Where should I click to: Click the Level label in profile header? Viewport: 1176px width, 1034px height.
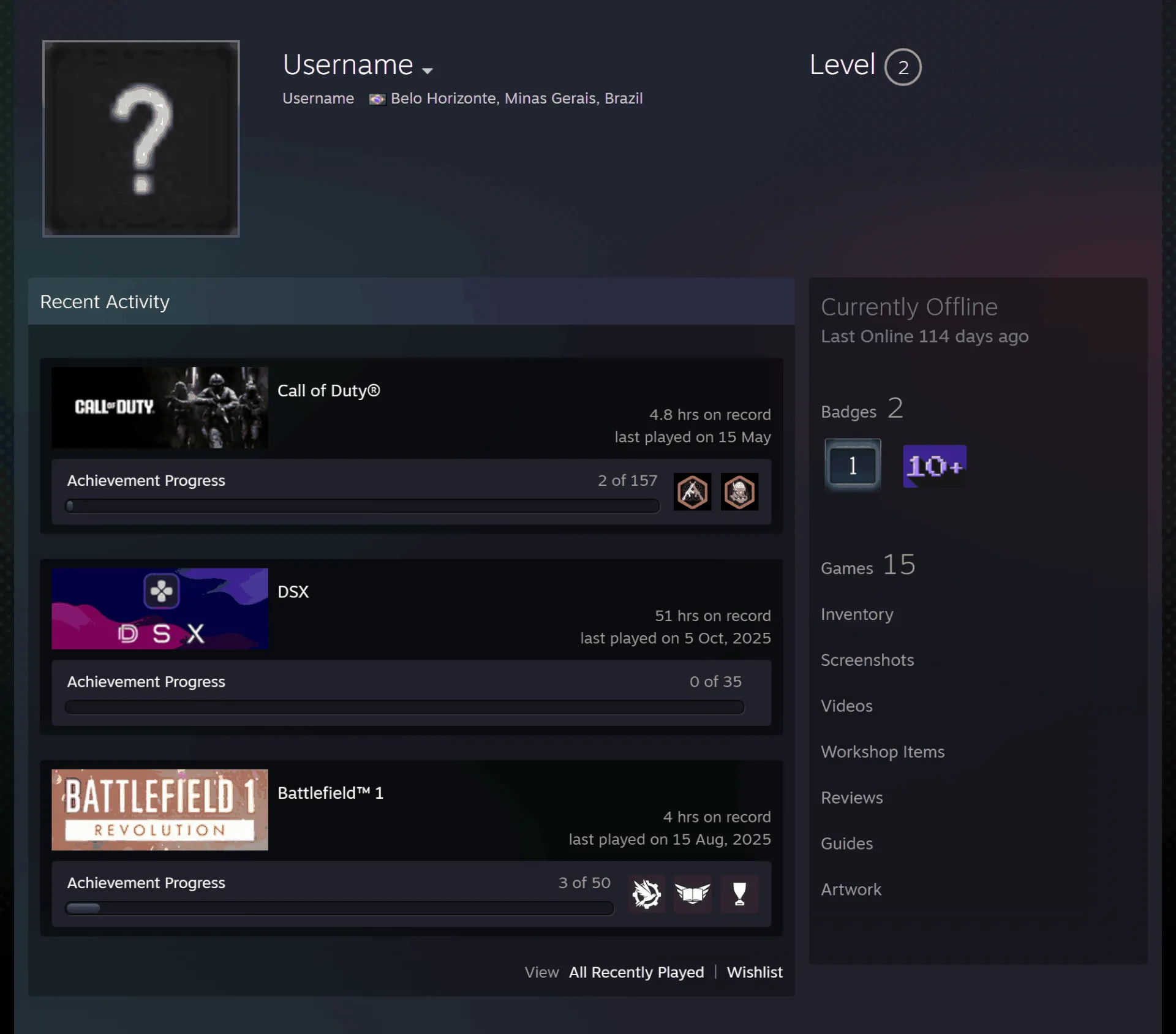[842, 65]
